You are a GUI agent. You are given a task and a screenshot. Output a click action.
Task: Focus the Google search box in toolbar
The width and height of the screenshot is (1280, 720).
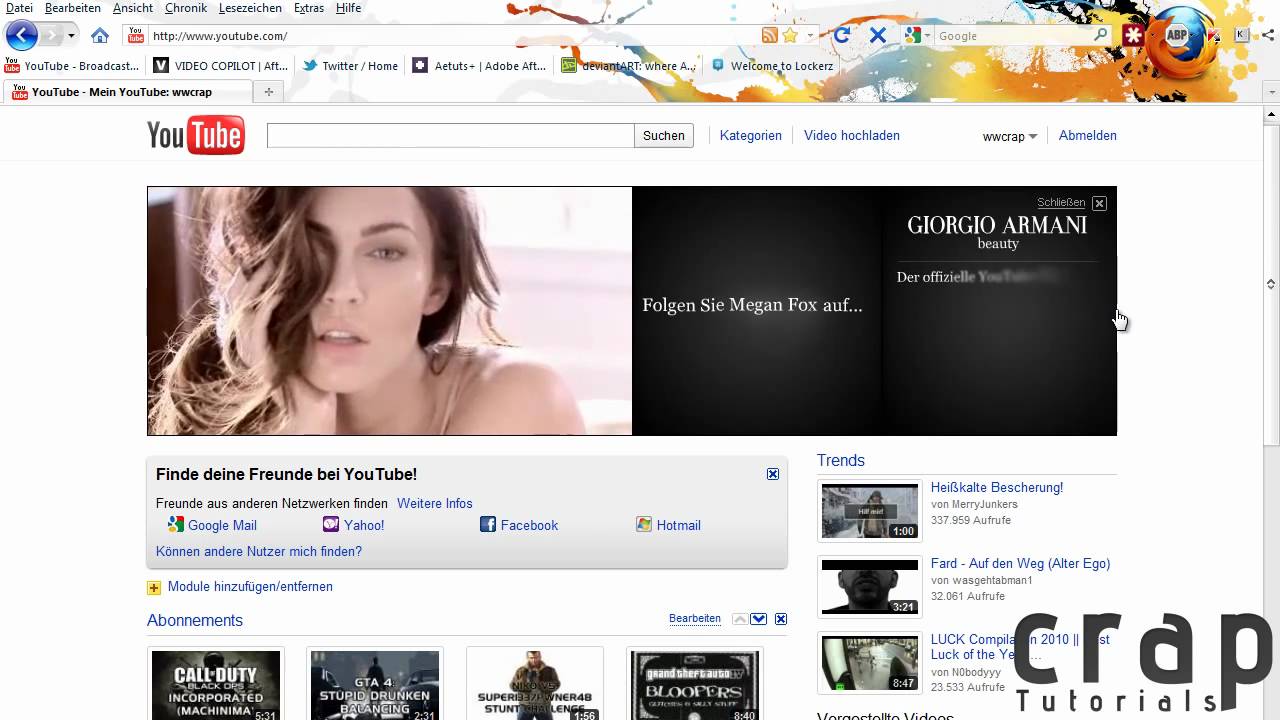coord(1013,36)
